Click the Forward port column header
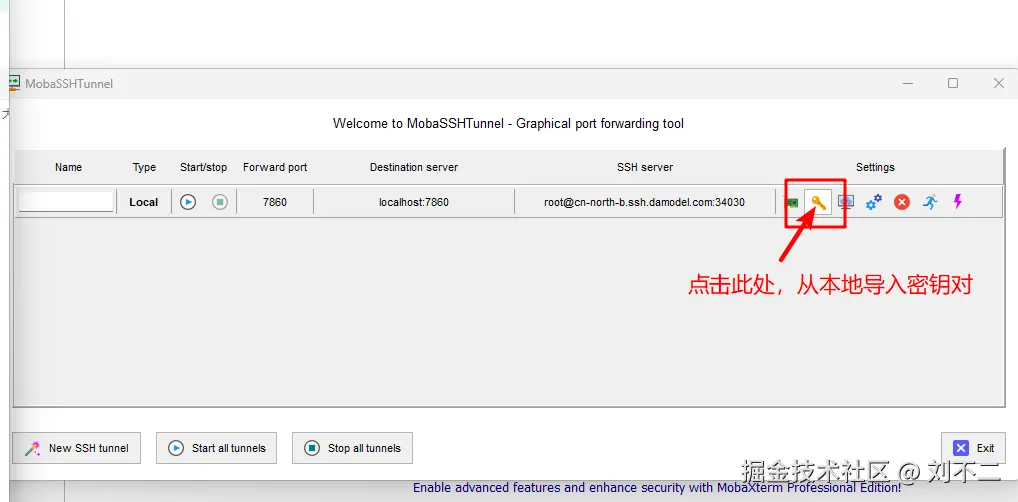Viewport: 1018px width, 502px height. (x=275, y=167)
